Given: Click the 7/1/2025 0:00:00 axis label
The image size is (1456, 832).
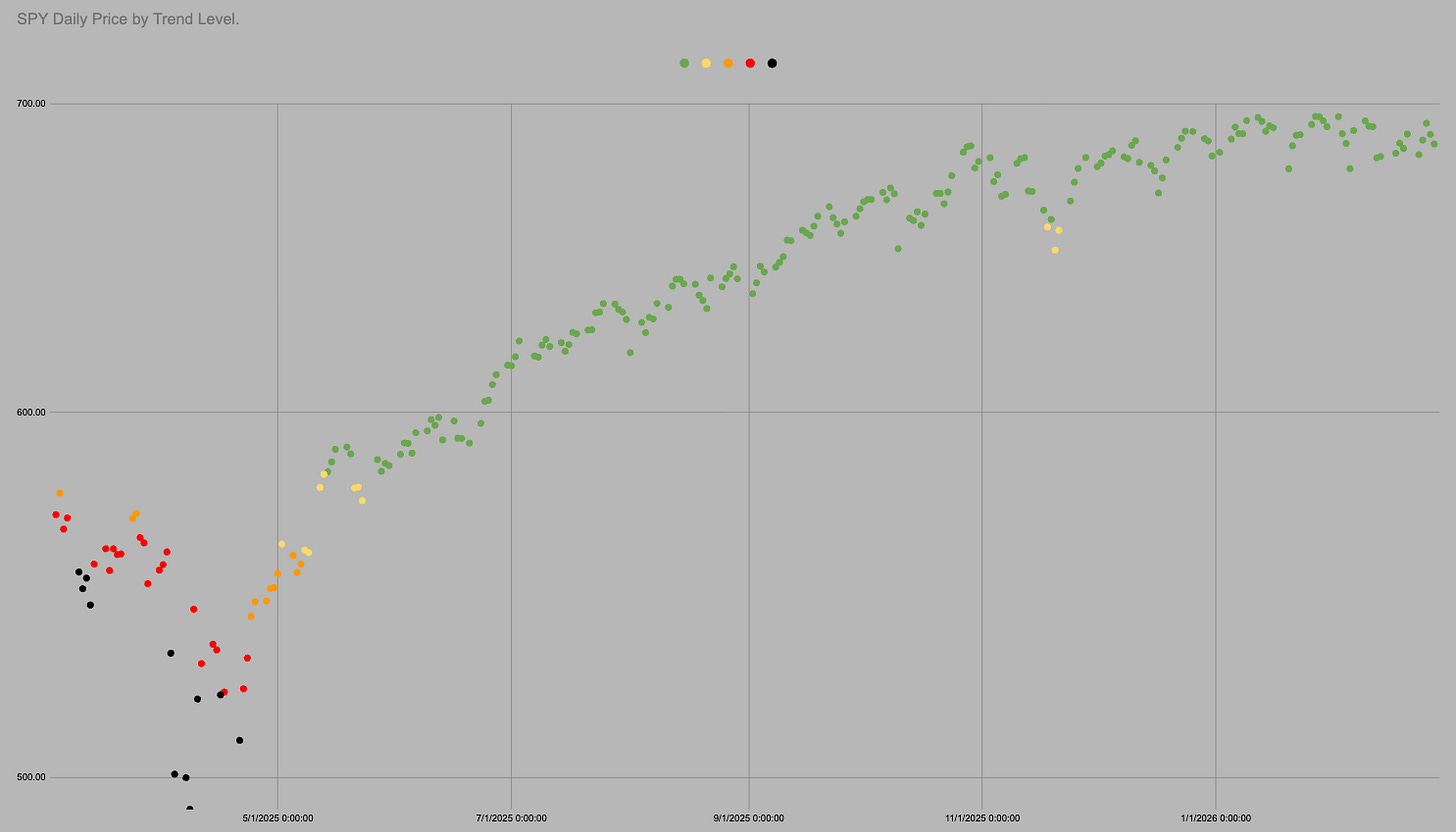Looking at the screenshot, I should coord(511,817).
